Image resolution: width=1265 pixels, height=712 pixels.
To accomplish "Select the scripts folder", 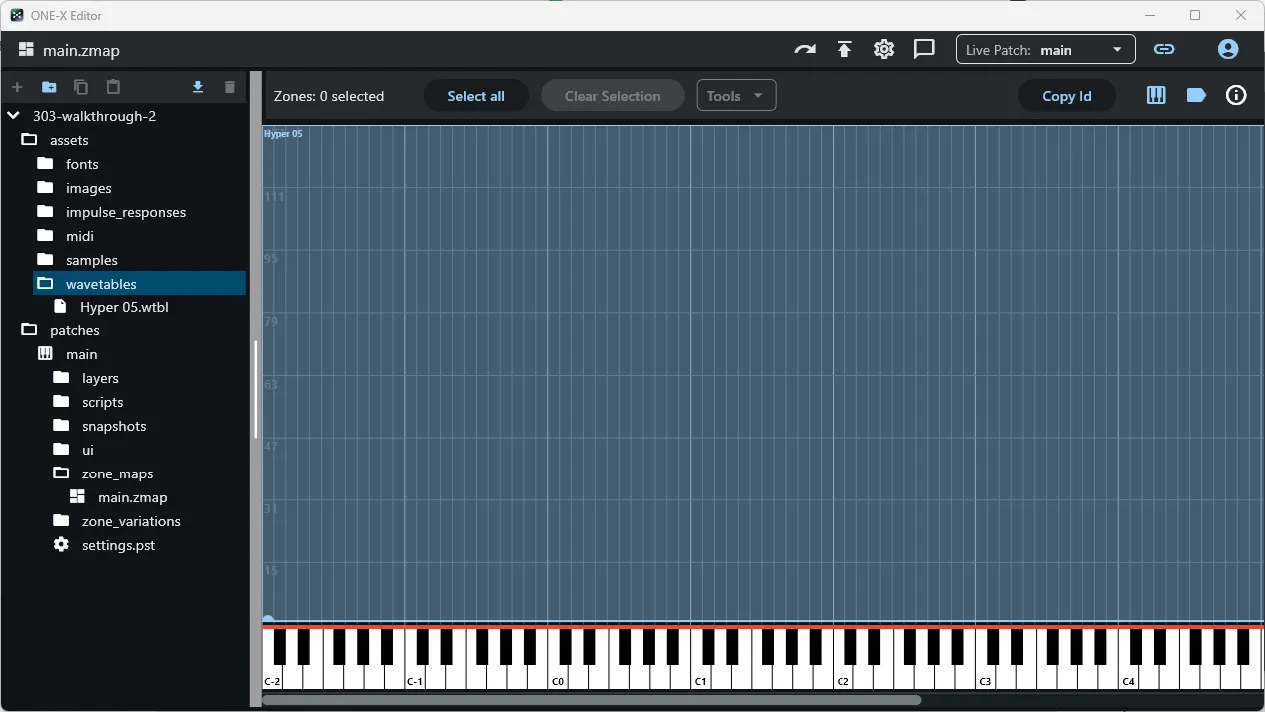I will (x=102, y=402).
